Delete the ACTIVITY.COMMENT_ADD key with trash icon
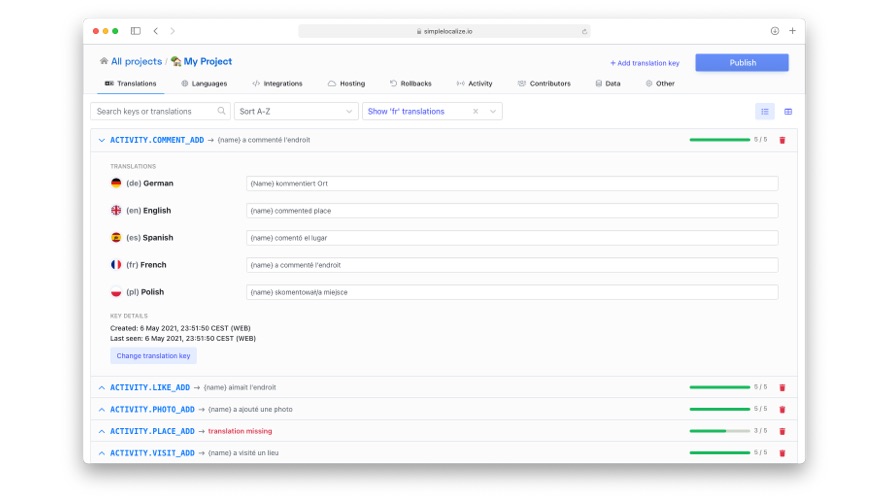This screenshot has height=500, width=890. point(782,140)
